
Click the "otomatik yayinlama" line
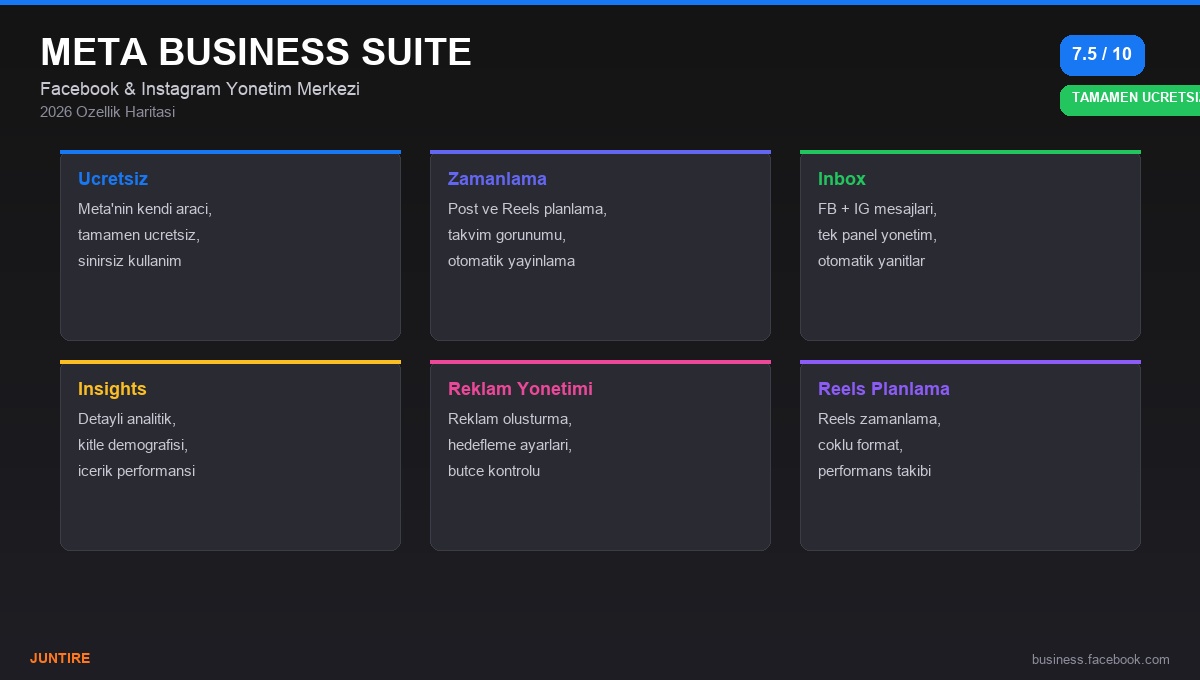click(511, 261)
